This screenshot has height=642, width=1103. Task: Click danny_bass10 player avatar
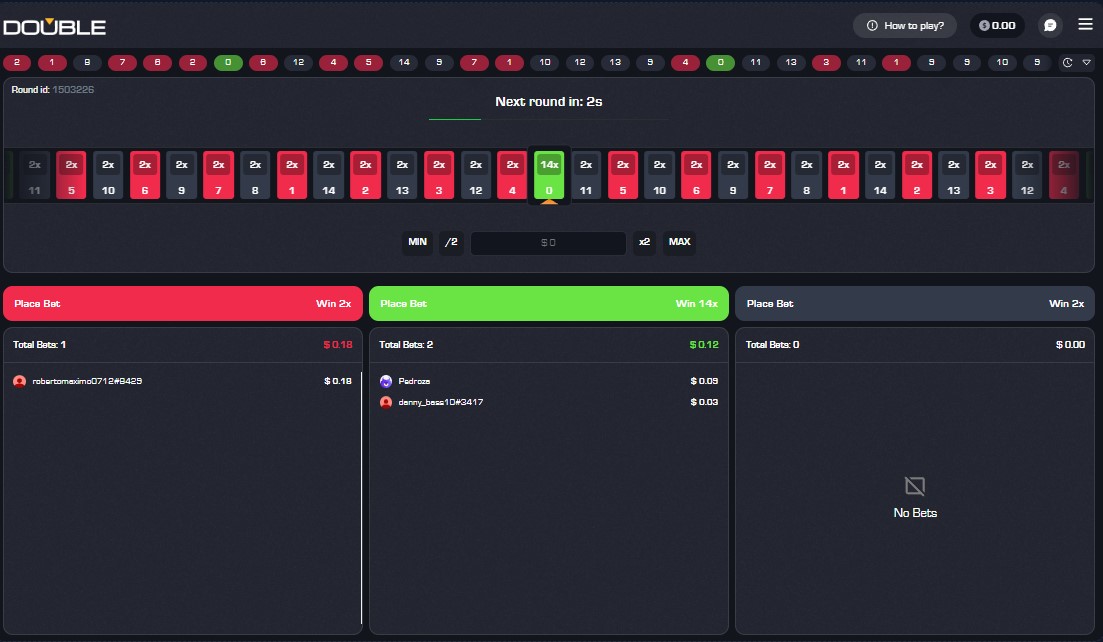tap(386, 402)
